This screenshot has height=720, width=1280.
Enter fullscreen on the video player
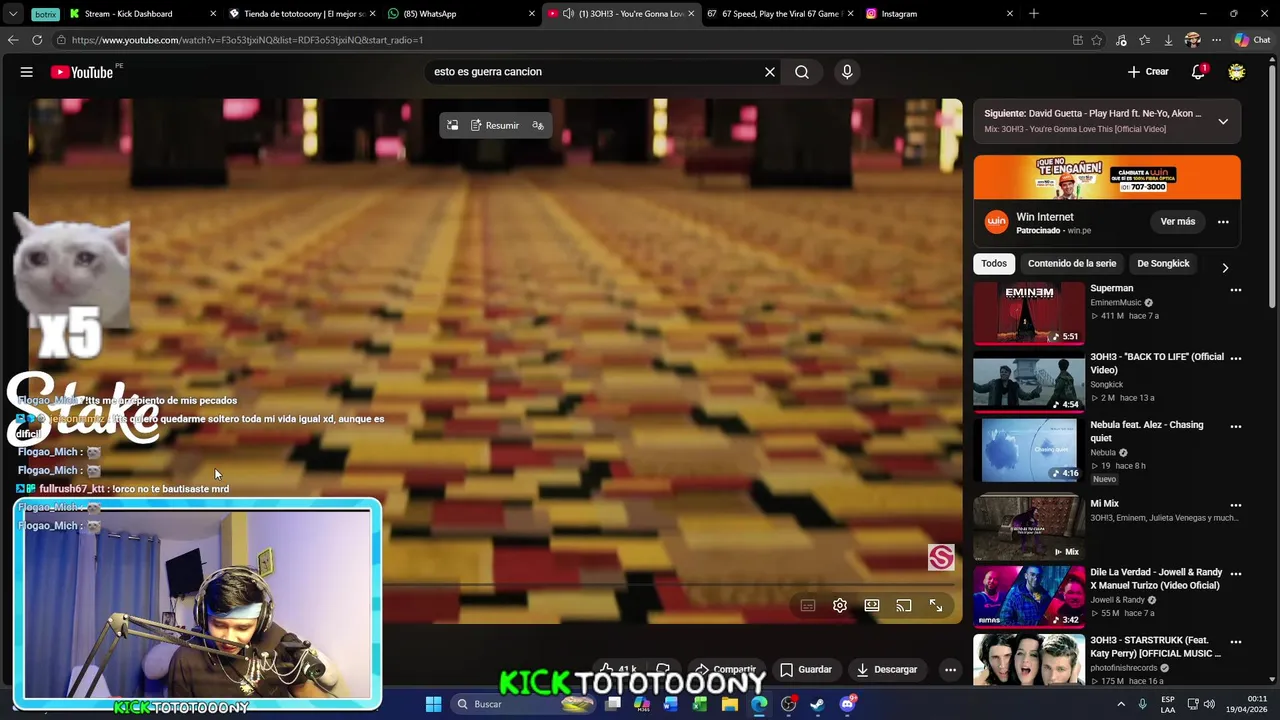click(936, 605)
